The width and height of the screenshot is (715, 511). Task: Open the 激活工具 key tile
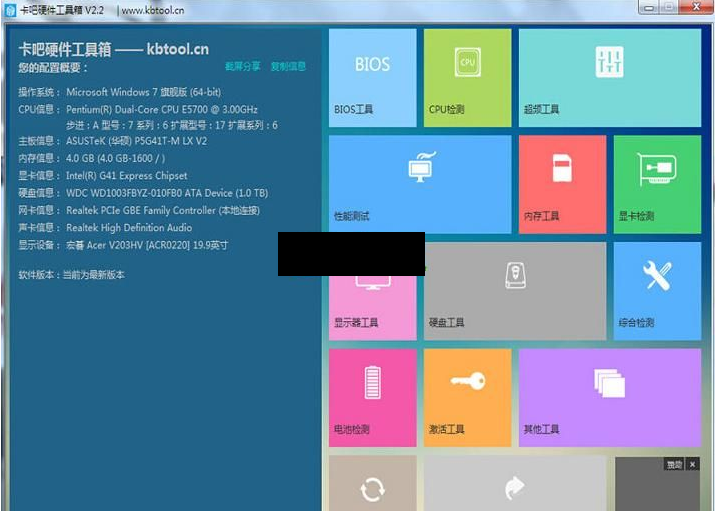click(467, 397)
